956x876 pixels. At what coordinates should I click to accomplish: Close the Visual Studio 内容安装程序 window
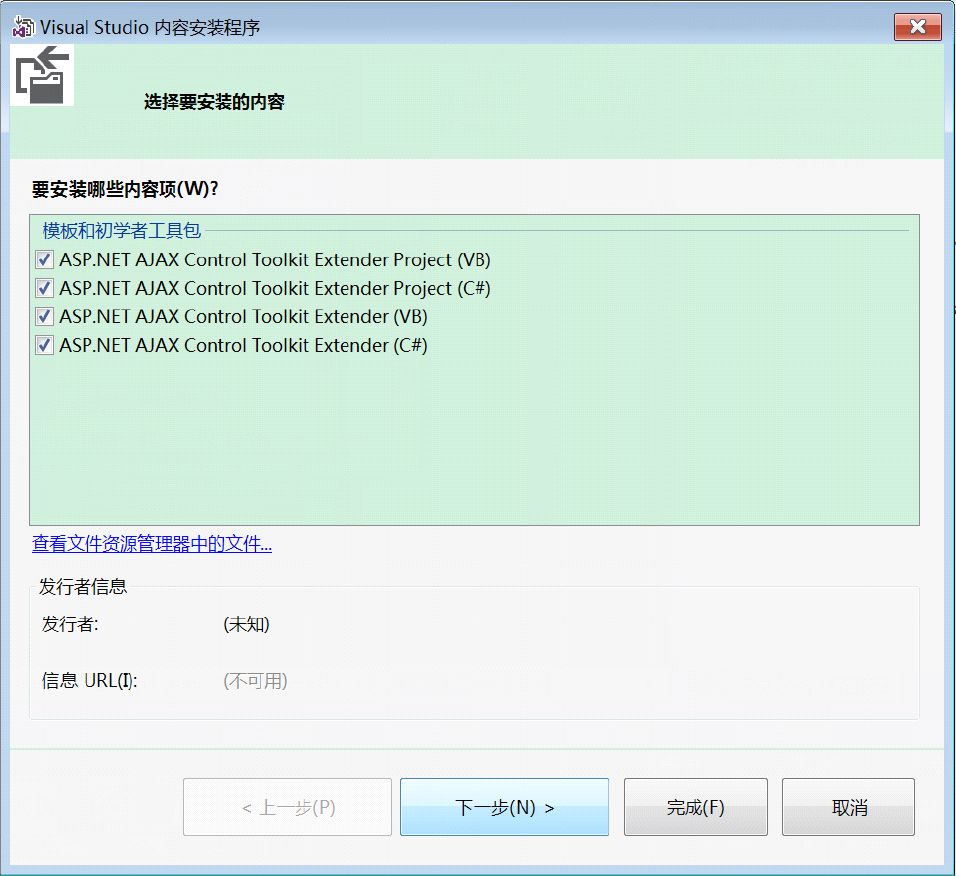(x=918, y=27)
